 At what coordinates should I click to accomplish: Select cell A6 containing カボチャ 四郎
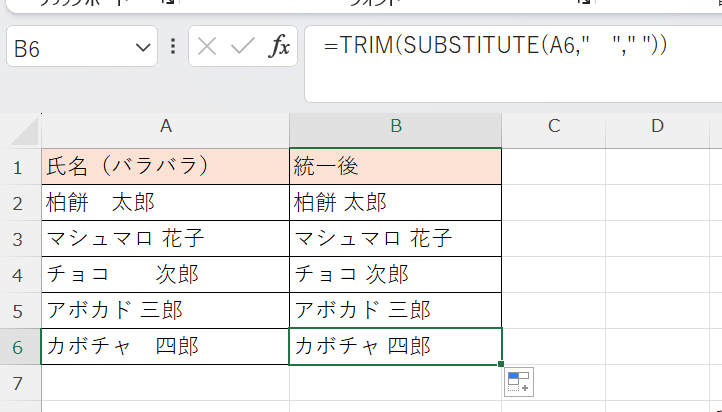pyautogui.click(x=165, y=346)
